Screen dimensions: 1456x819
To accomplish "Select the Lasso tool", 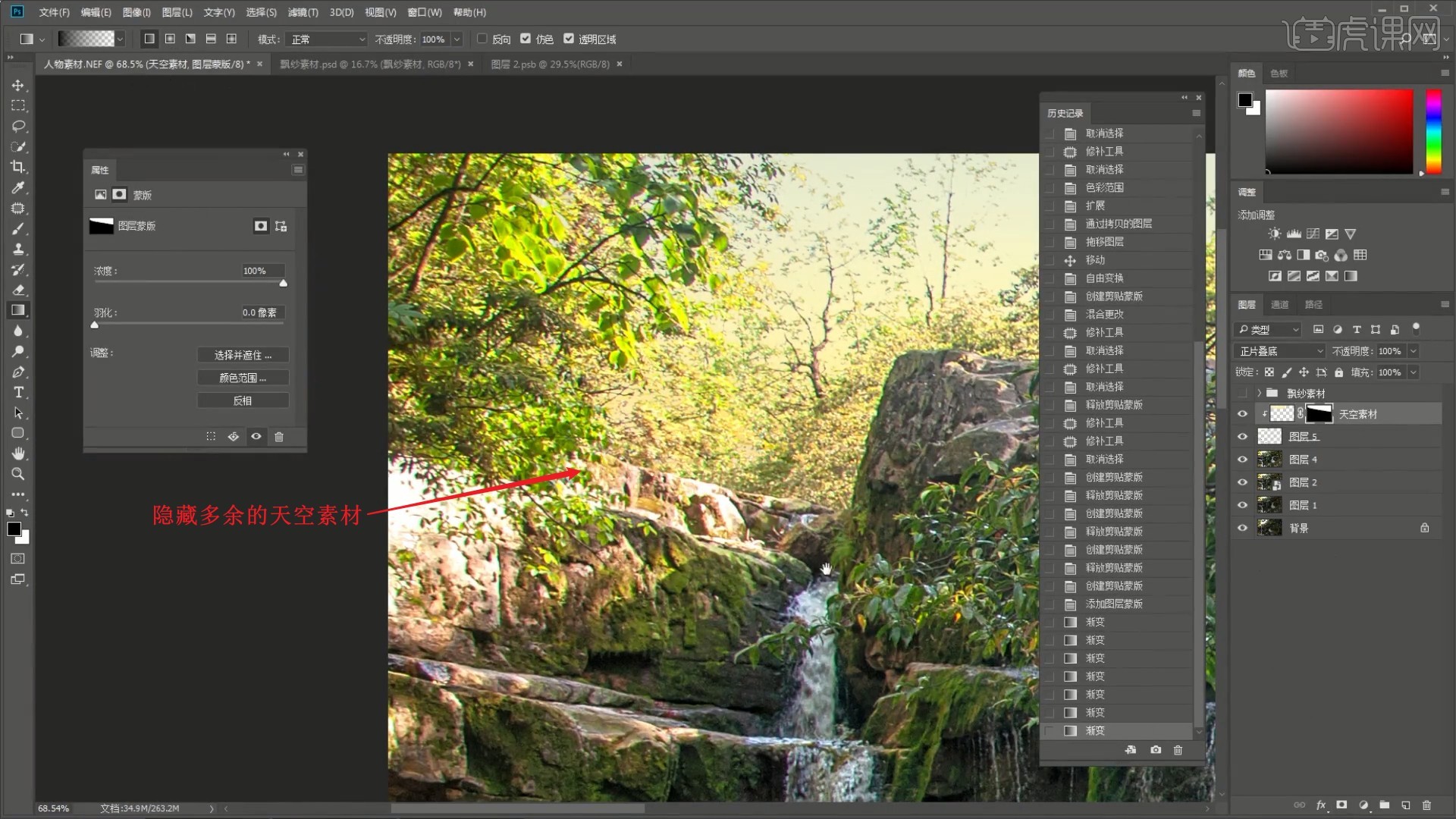I will click(x=18, y=126).
